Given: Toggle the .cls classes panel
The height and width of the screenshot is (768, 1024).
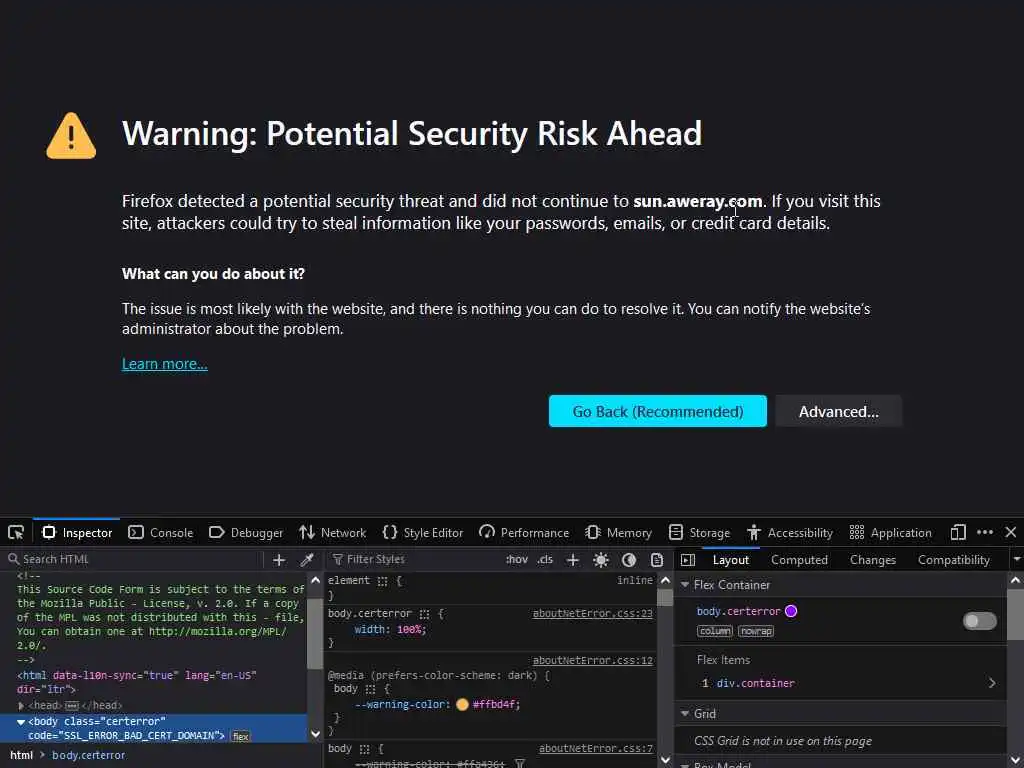Looking at the screenshot, I should point(545,560).
